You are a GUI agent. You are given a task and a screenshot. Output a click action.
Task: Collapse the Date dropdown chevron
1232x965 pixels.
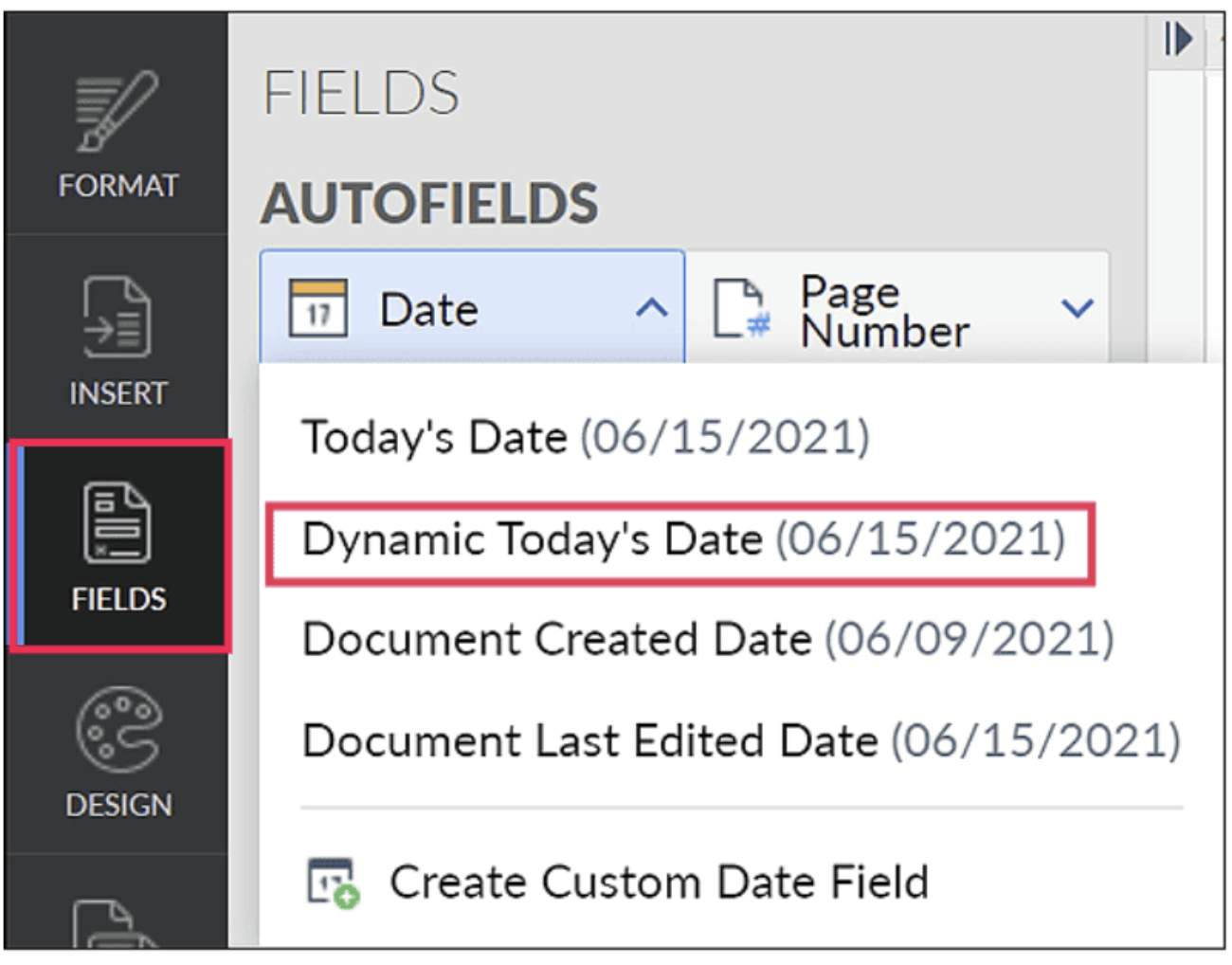[x=652, y=308]
